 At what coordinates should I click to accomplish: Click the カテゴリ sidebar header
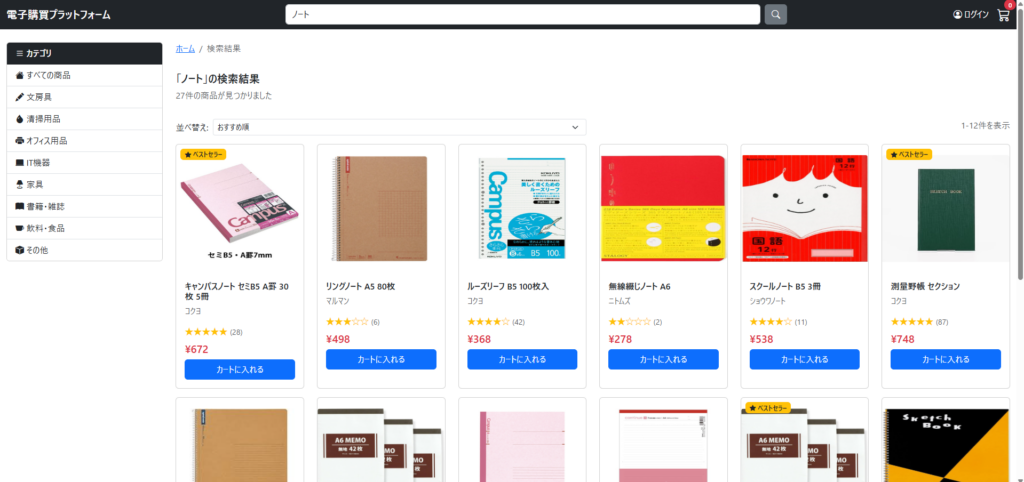pos(84,53)
